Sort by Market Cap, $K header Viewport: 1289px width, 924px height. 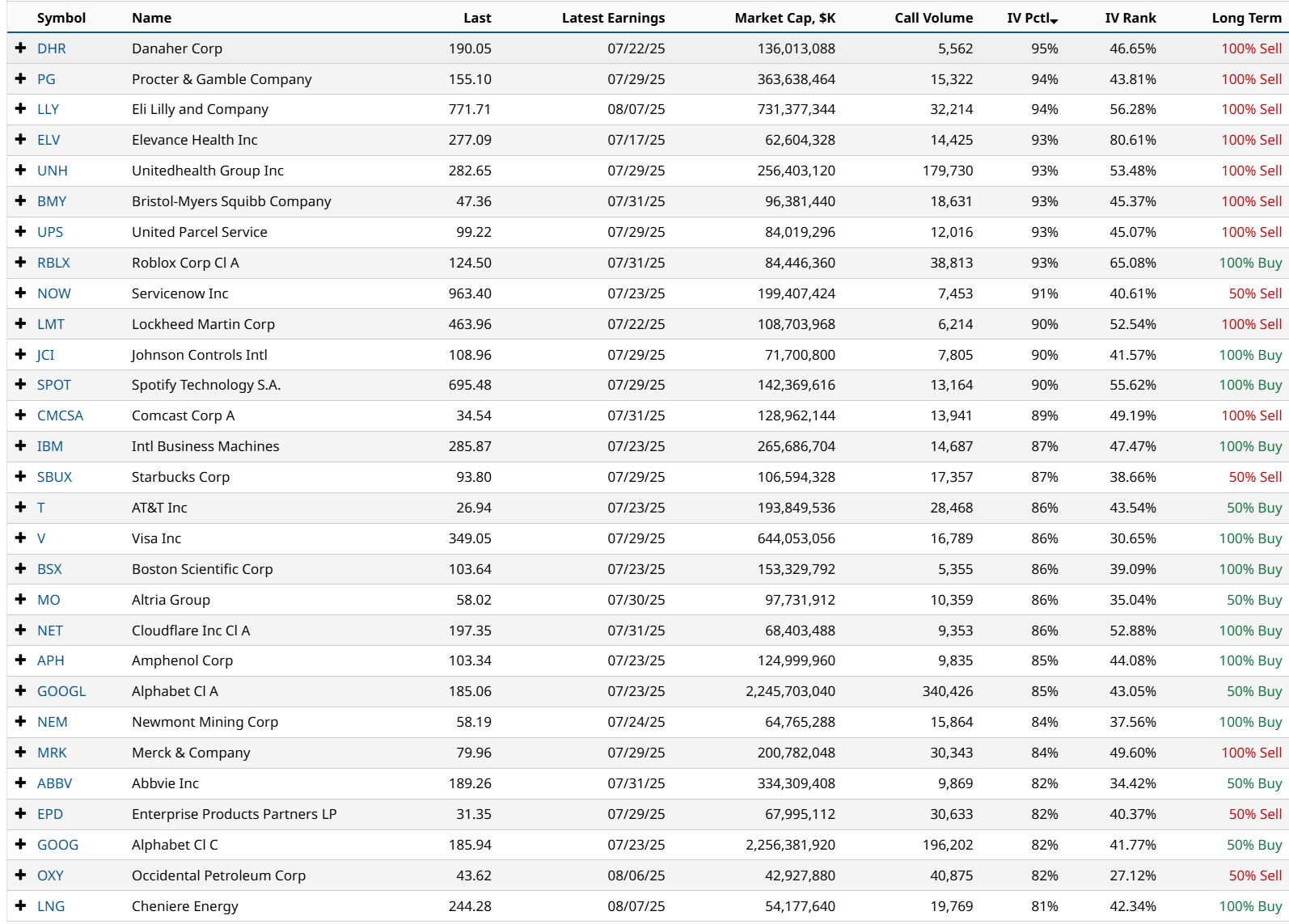[784, 18]
